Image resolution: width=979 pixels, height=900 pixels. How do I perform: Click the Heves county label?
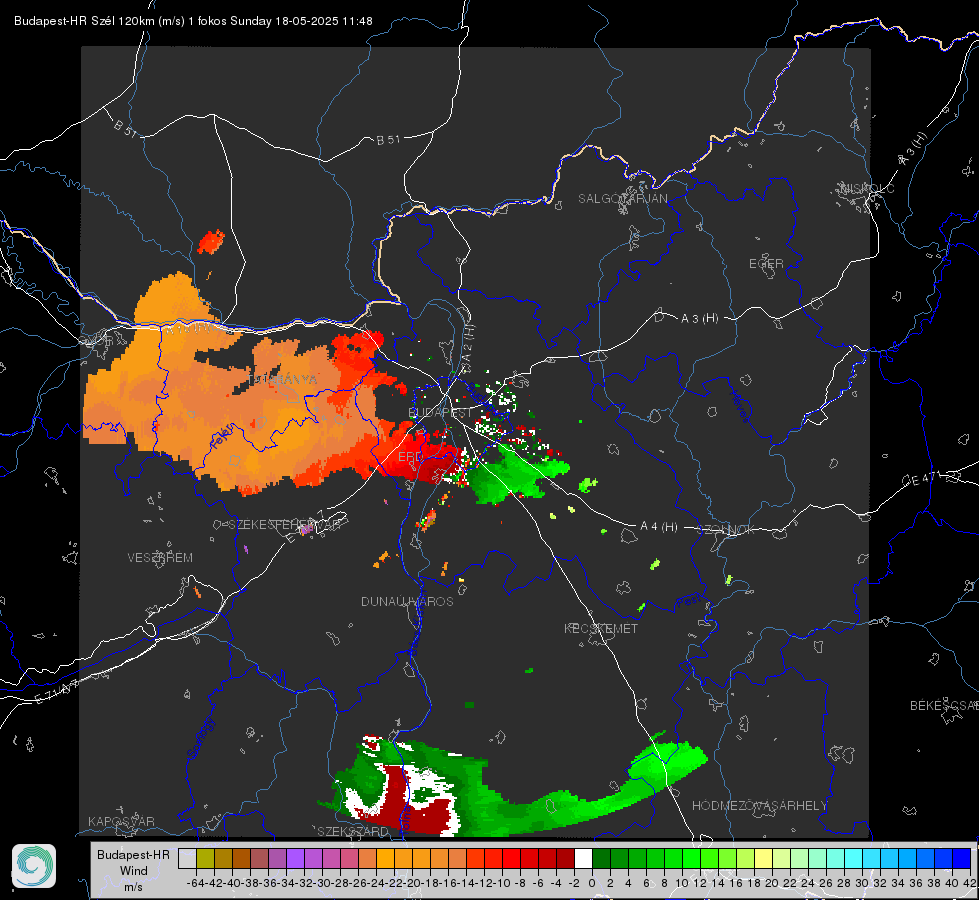(x=739, y=406)
